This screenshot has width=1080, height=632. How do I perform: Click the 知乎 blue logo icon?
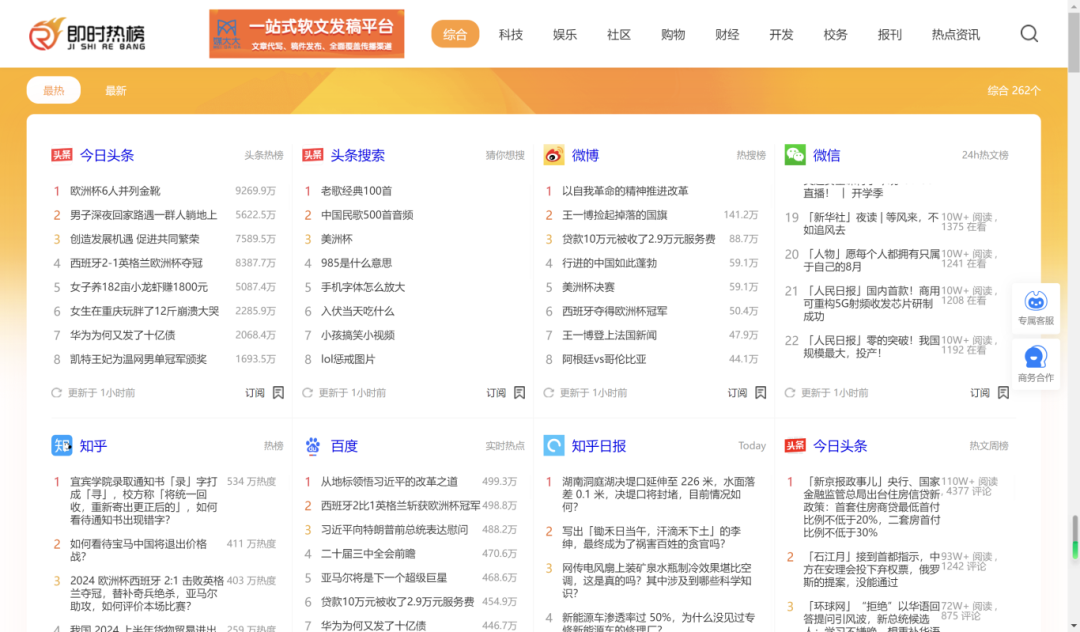coord(62,445)
